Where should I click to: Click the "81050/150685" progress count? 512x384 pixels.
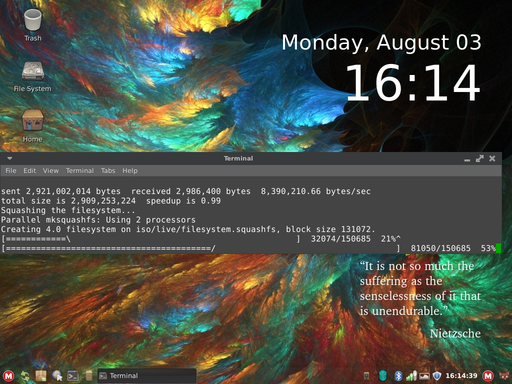pyautogui.click(x=440, y=248)
